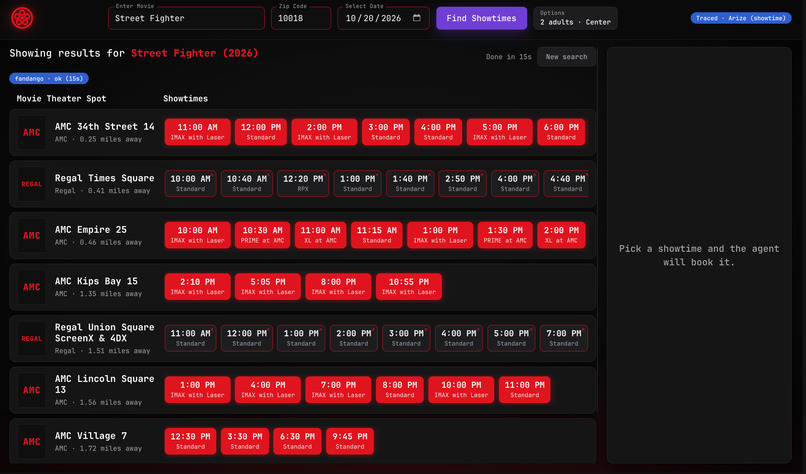The width and height of the screenshot is (806, 474).
Task: Select 1:40 PM Standard at Regal Times Square
Action: pos(410,184)
